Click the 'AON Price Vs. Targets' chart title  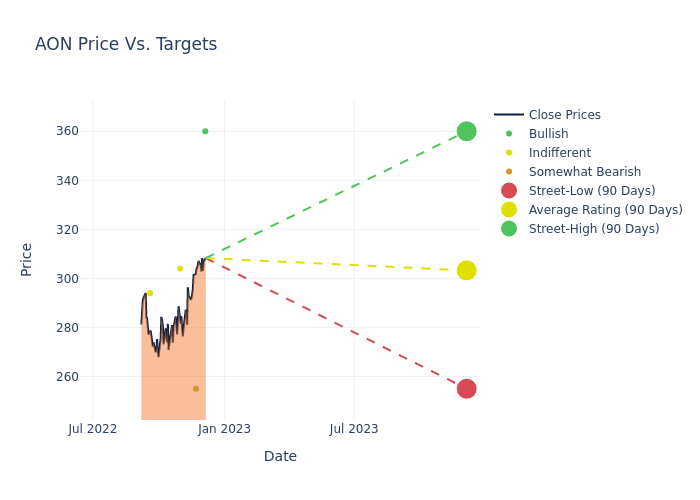[x=126, y=45]
